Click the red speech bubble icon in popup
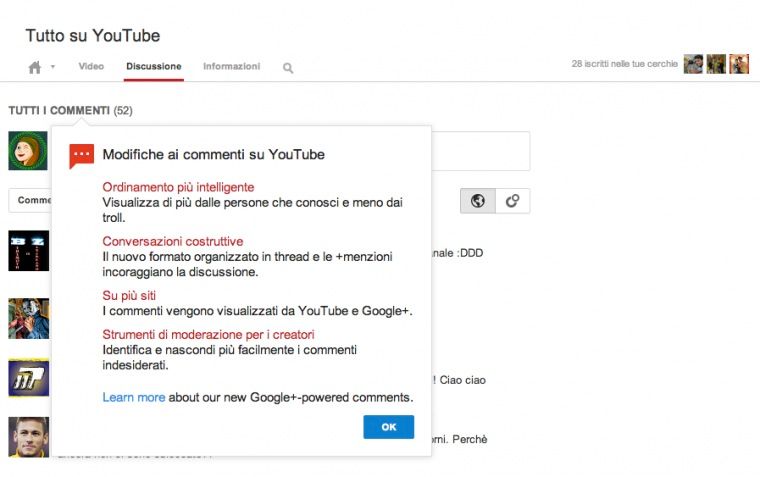Screen dimensions: 760x477 click(x=81, y=156)
